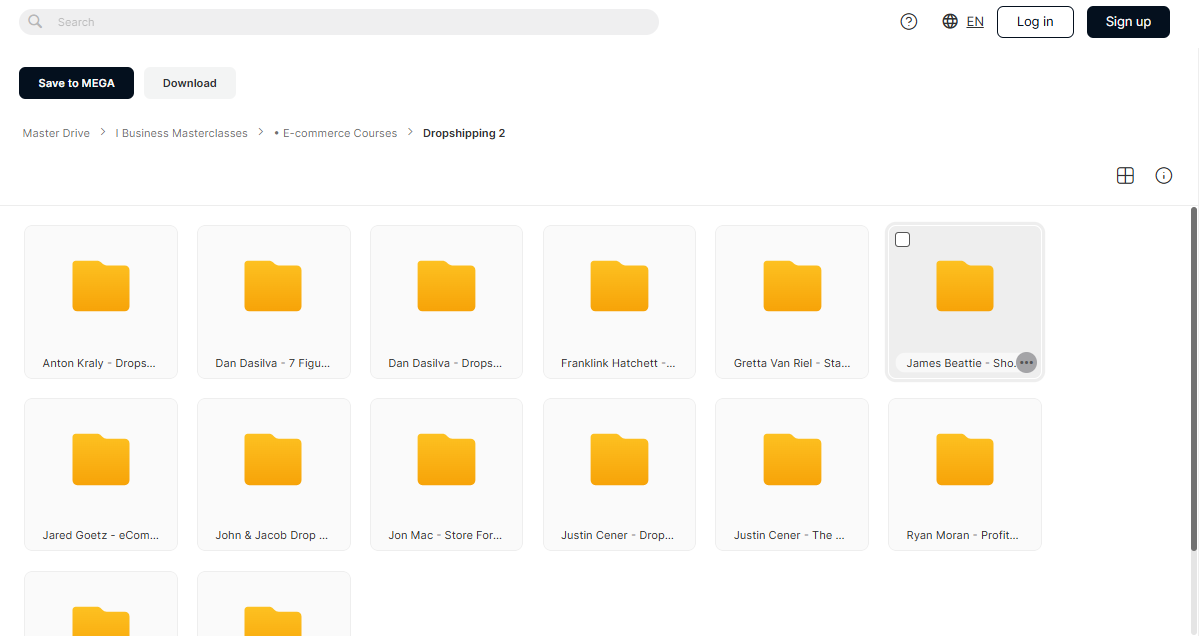This screenshot has height=636, width=1199.
Task: Open the Dan Dasilva 7 Figu... folder icon
Action: [273, 286]
